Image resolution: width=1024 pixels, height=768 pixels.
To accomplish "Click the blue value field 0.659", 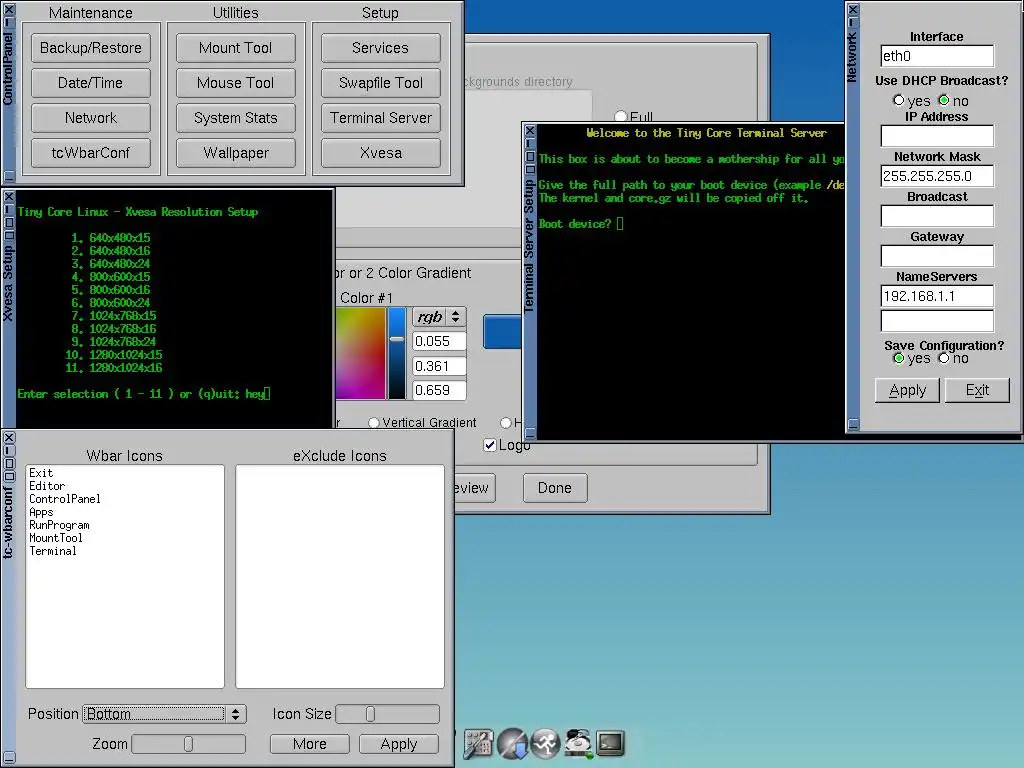I will [x=440, y=390].
